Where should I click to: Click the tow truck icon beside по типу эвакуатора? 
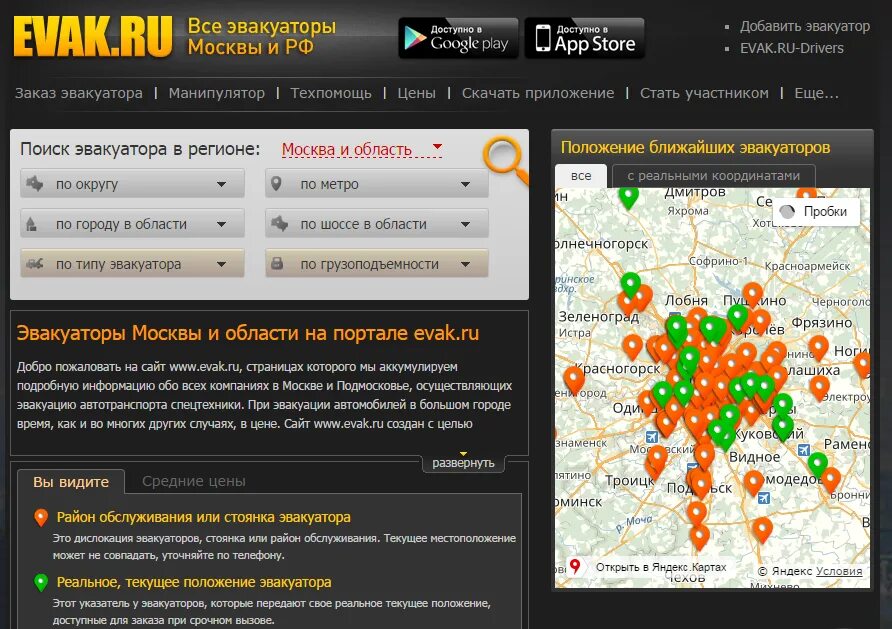35,264
